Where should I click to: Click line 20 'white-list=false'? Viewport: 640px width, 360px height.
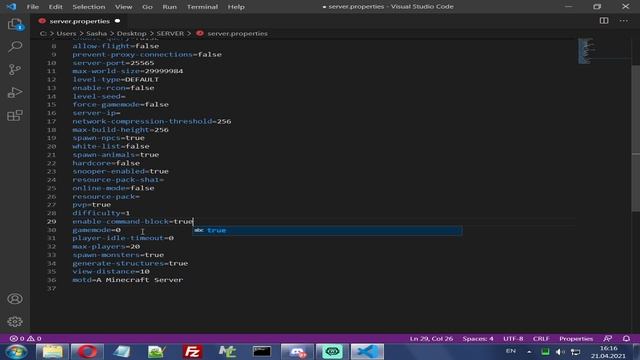pos(111,146)
